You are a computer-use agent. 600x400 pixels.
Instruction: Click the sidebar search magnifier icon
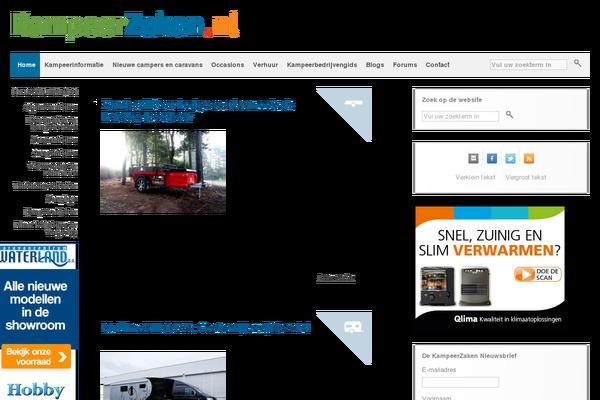509,115
